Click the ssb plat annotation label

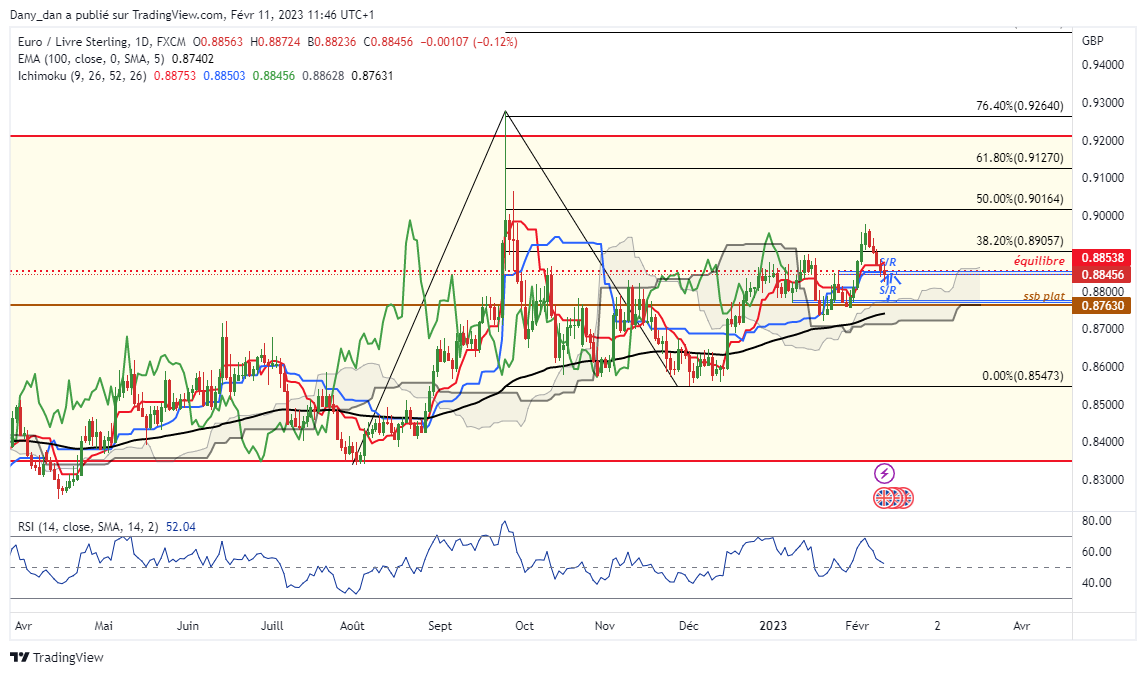coord(1044,296)
